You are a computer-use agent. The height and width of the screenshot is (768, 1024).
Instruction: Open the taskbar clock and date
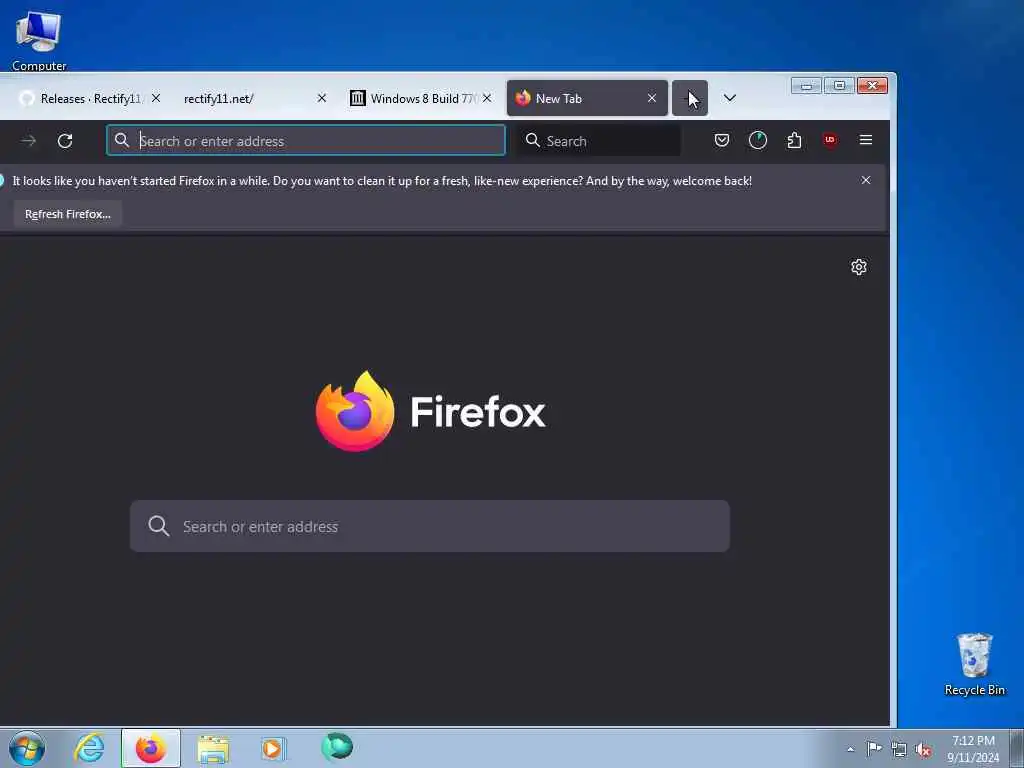[973, 749]
